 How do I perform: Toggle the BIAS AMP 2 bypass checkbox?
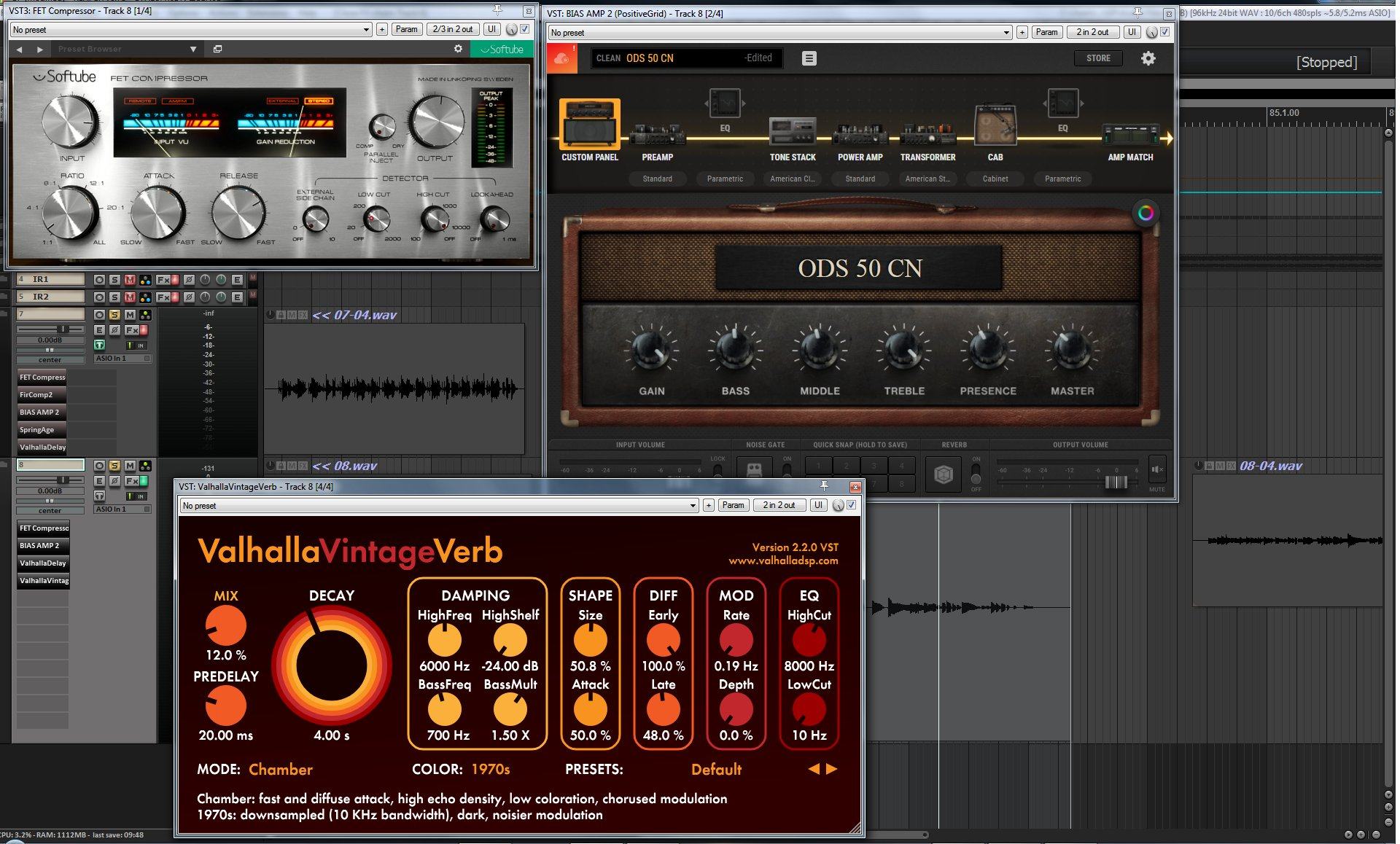tap(1164, 32)
